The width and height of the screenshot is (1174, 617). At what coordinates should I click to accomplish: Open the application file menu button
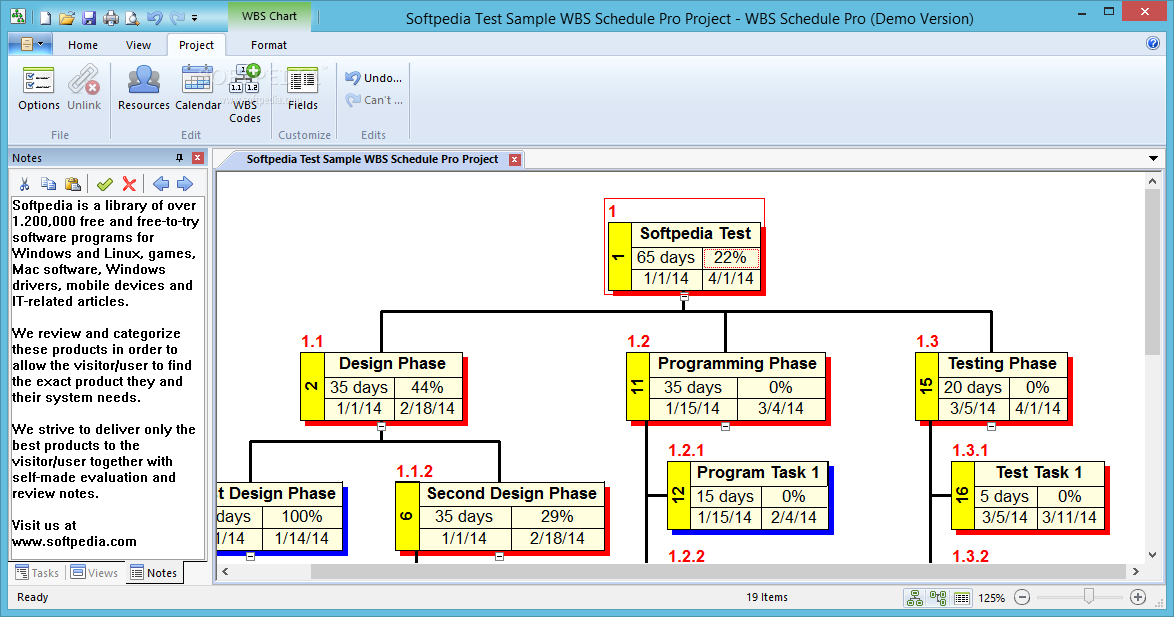[30, 44]
